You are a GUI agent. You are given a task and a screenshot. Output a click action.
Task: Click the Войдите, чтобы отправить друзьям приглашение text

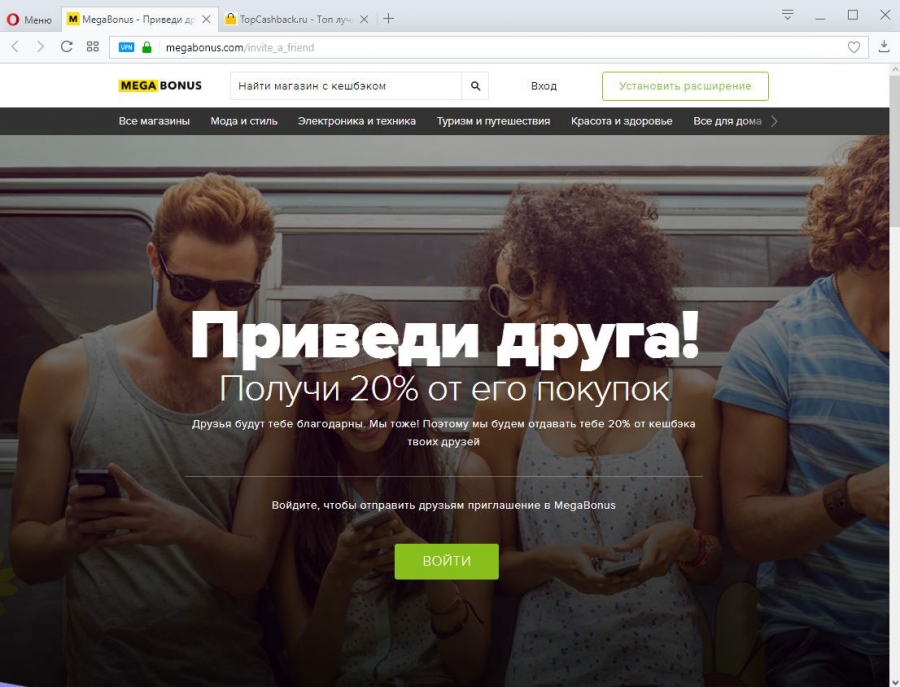tap(443, 505)
